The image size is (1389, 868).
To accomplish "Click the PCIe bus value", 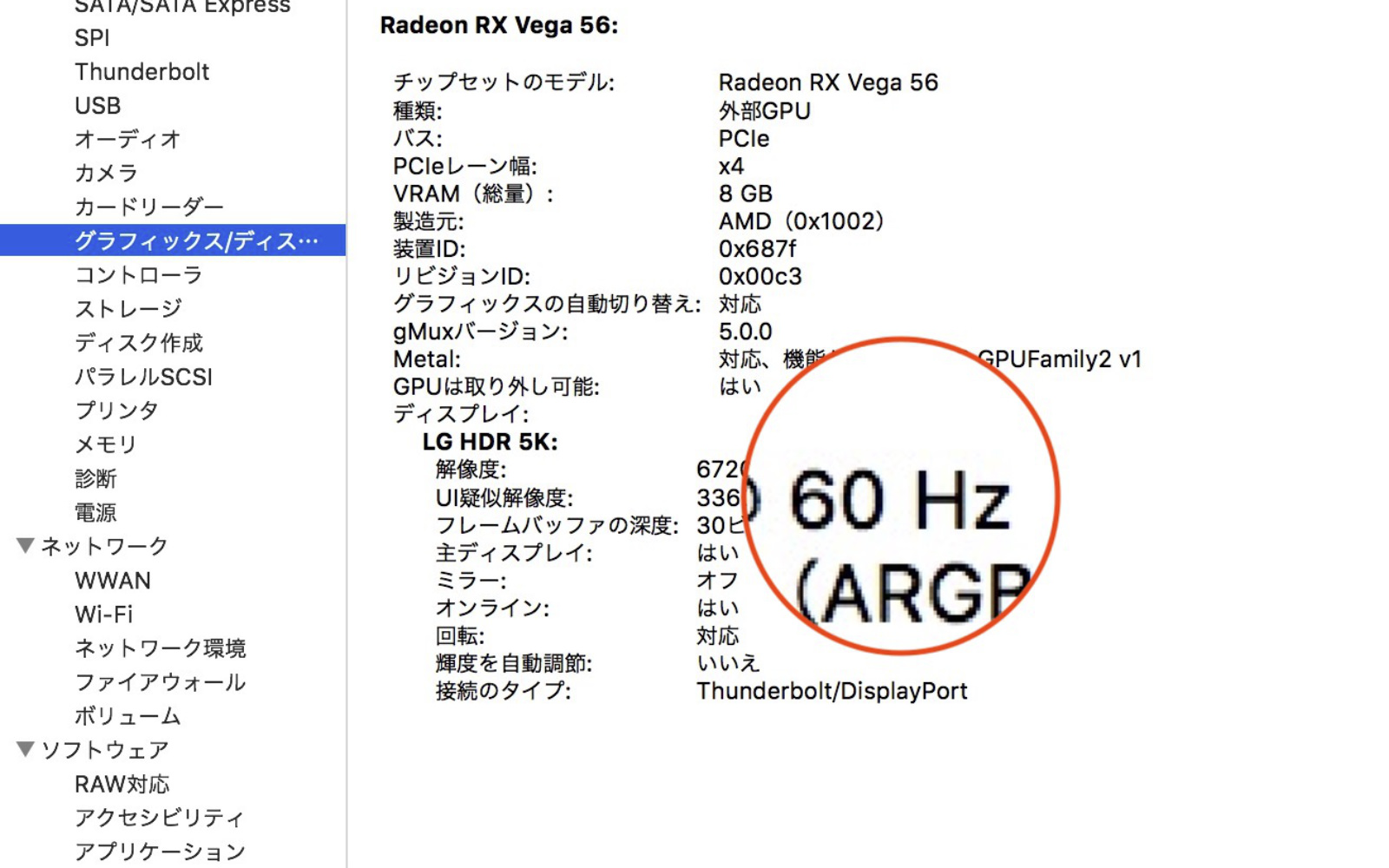I will click(x=744, y=139).
